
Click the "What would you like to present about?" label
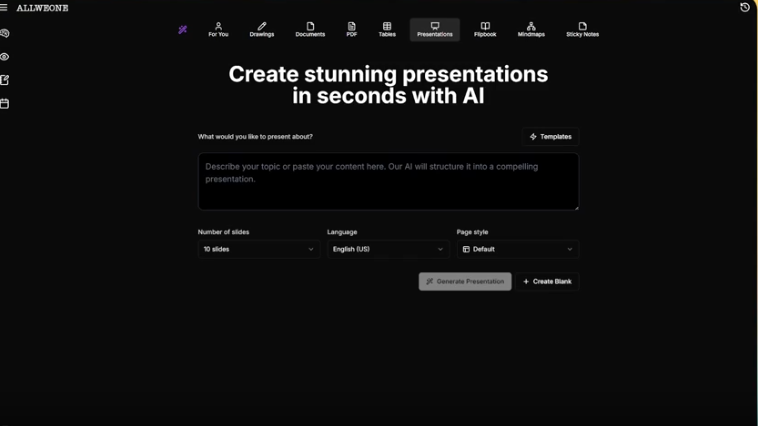255,137
